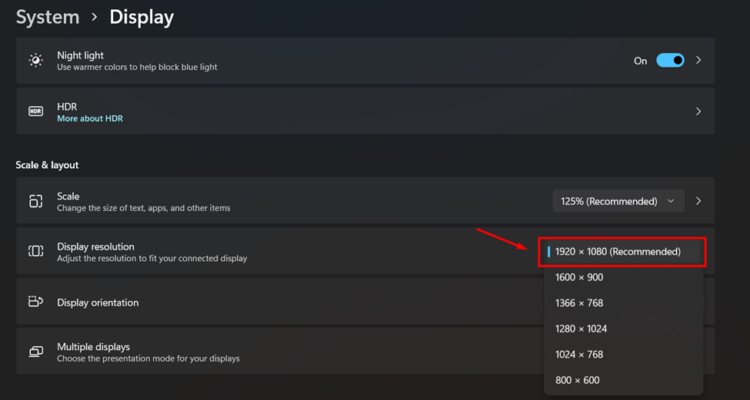Click the HDR badge icon
Image resolution: width=750 pixels, height=400 pixels.
pyautogui.click(x=36, y=111)
